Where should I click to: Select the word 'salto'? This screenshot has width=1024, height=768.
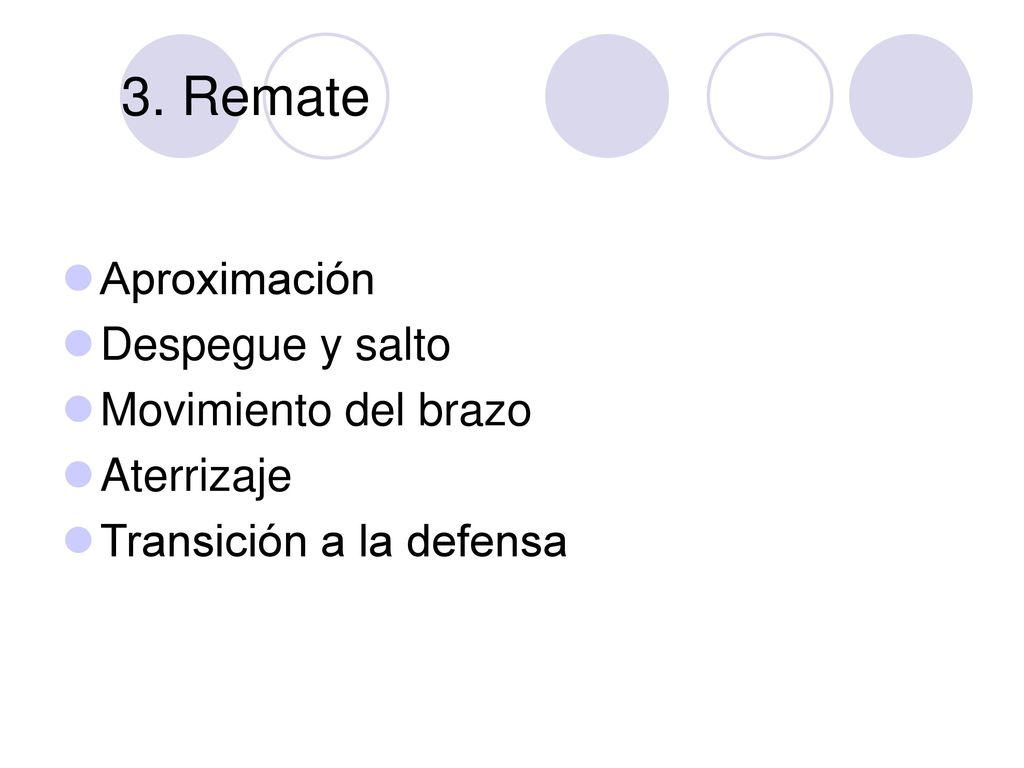[x=402, y=345]
